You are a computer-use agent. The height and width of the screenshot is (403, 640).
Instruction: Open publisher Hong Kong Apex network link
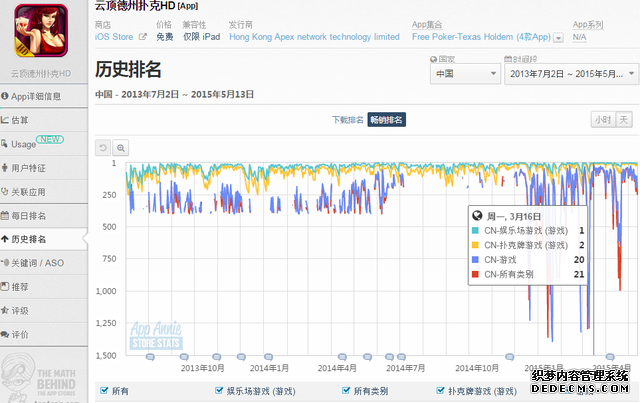tap(314, 37)
